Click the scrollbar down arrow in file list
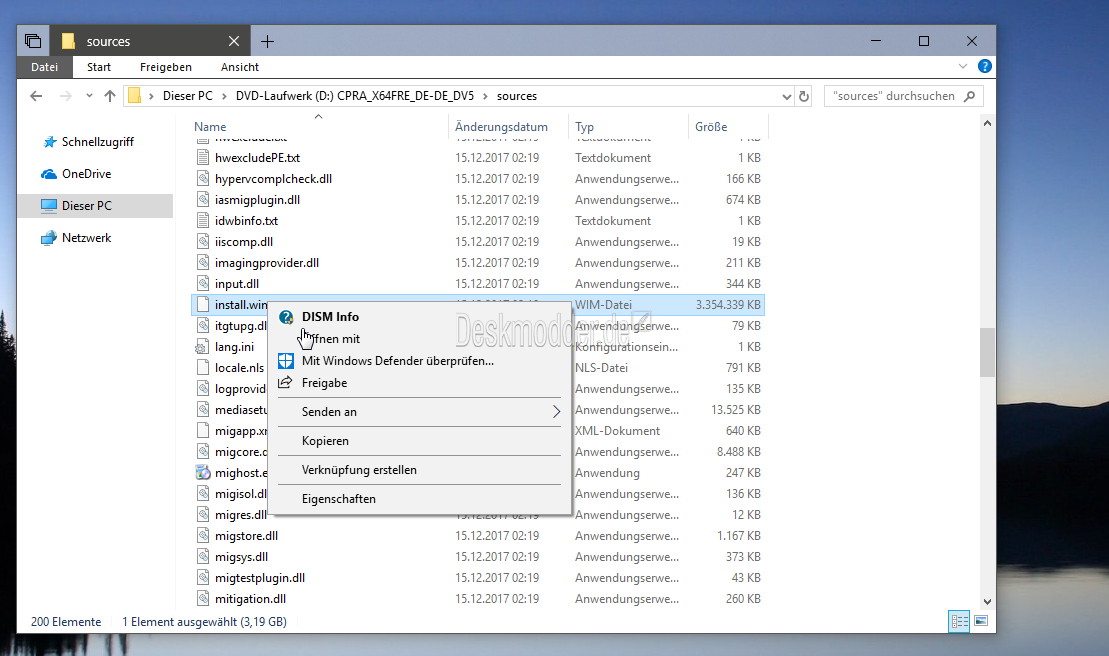Image resolution: width=1109 pixels, height=656 pixels. click(x=987, y=602)
